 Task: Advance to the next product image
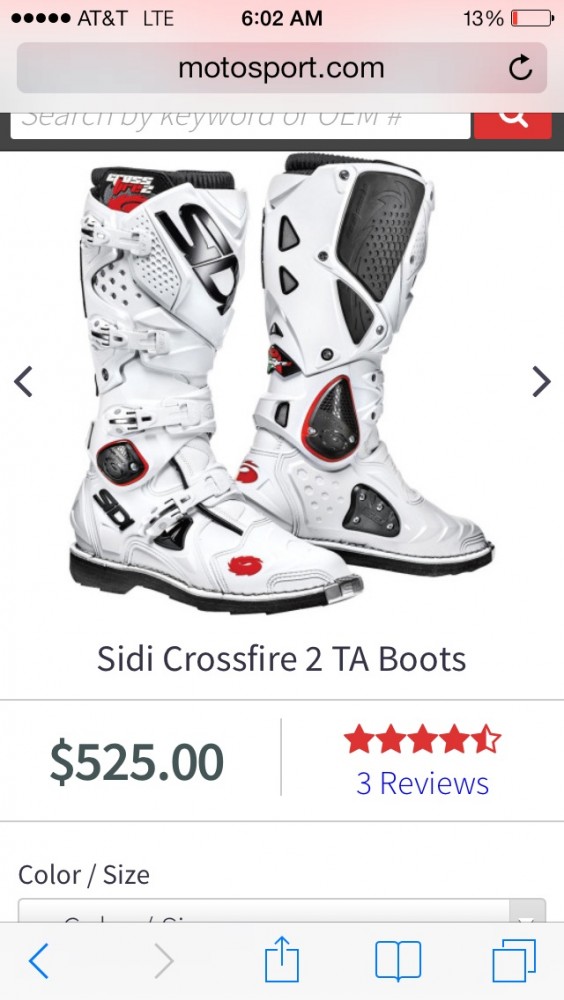(541, 381)
